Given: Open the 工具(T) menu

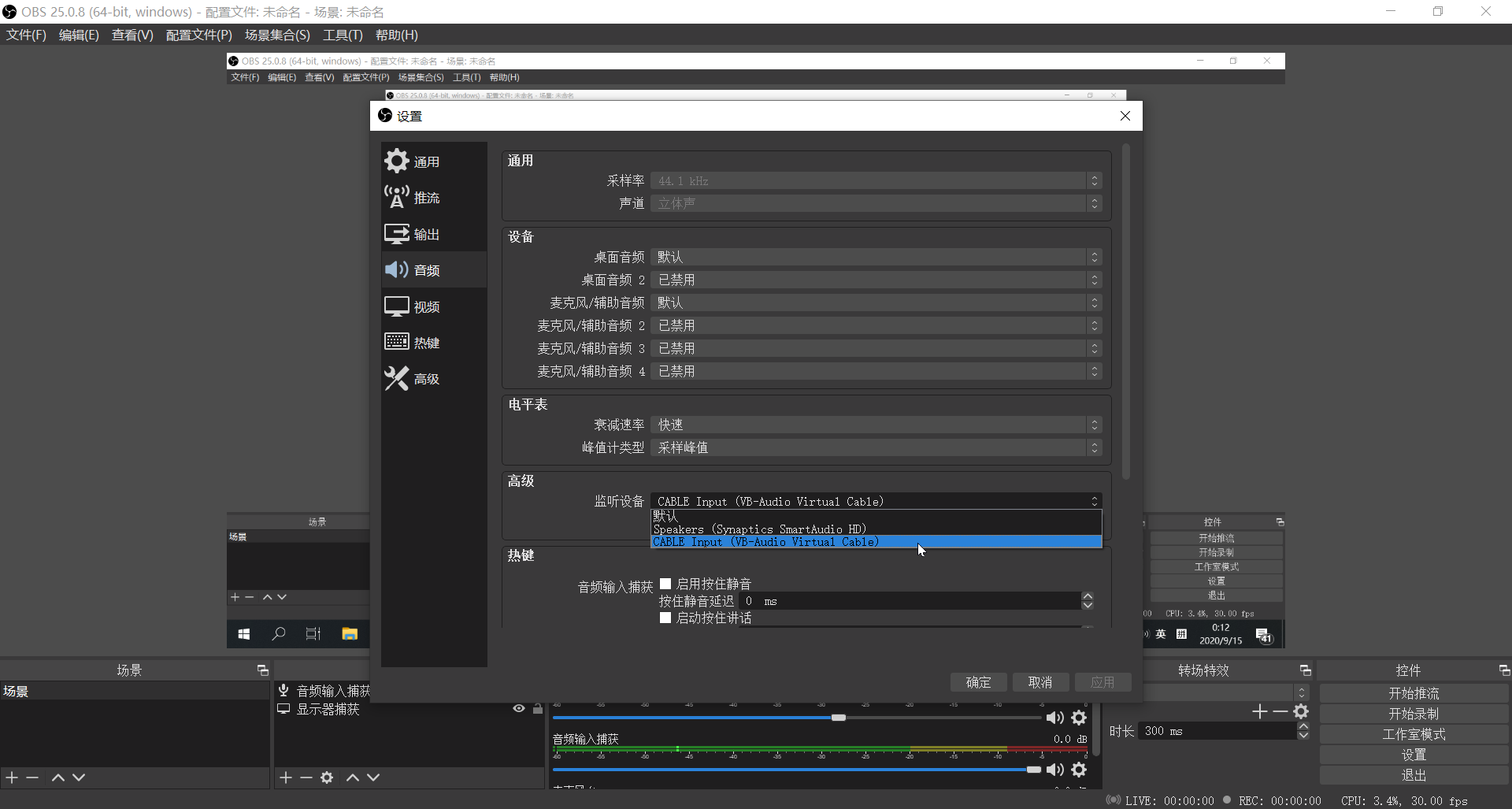Looking at the screenshot, I should point(342,35).
